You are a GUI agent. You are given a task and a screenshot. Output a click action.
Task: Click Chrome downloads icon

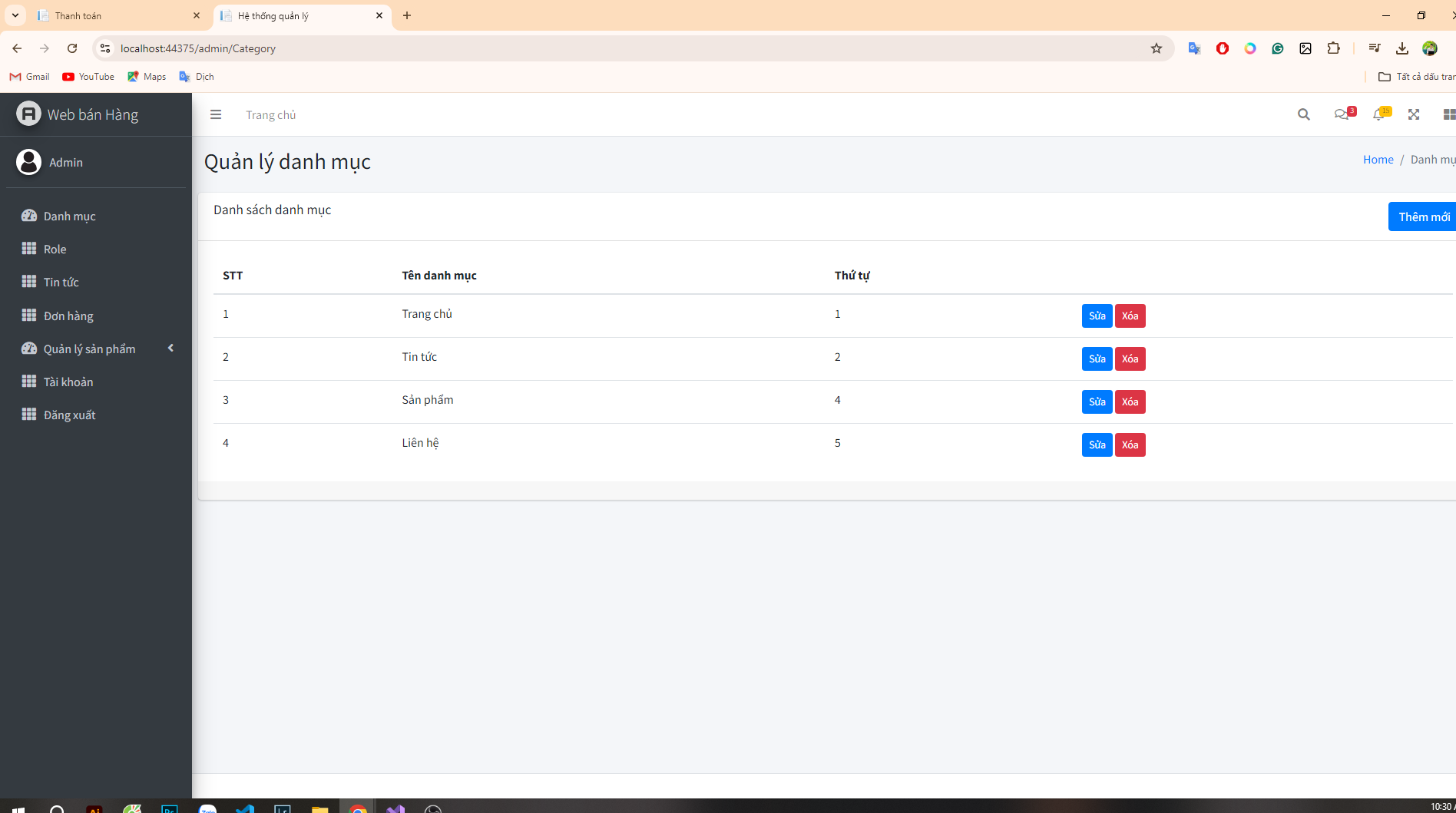point(1401,48)
